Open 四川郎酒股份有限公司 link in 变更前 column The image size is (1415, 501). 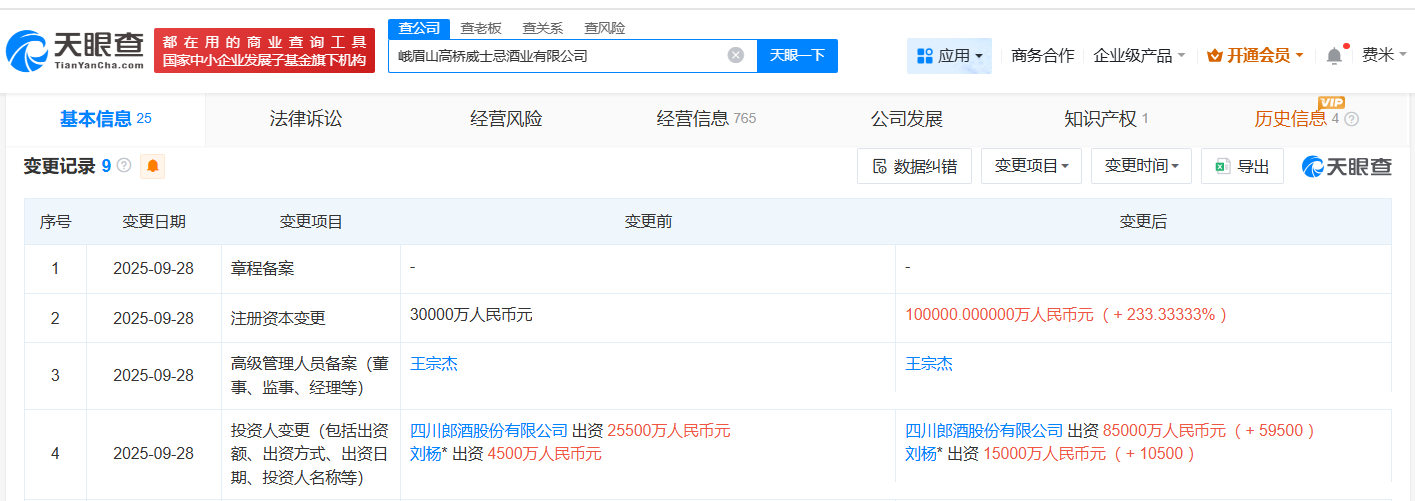[x=489, y=431]
